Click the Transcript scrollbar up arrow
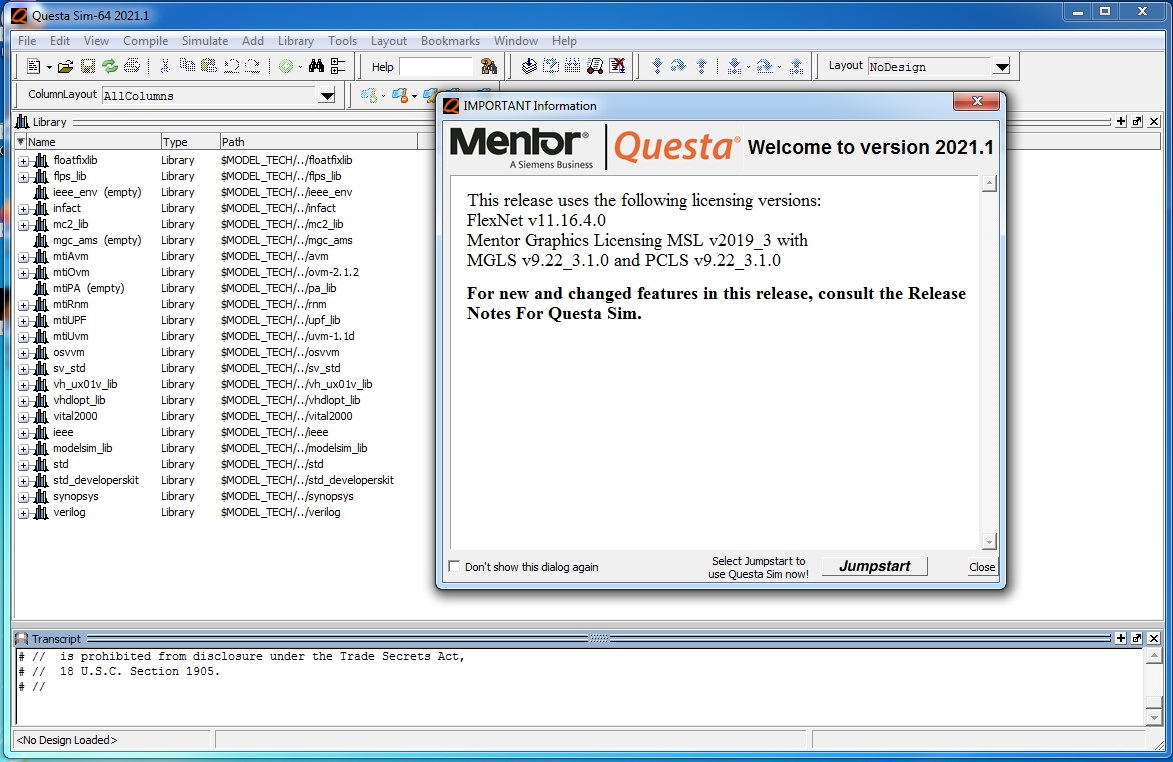This screenshot has width=1173, height=762. 1154,656
